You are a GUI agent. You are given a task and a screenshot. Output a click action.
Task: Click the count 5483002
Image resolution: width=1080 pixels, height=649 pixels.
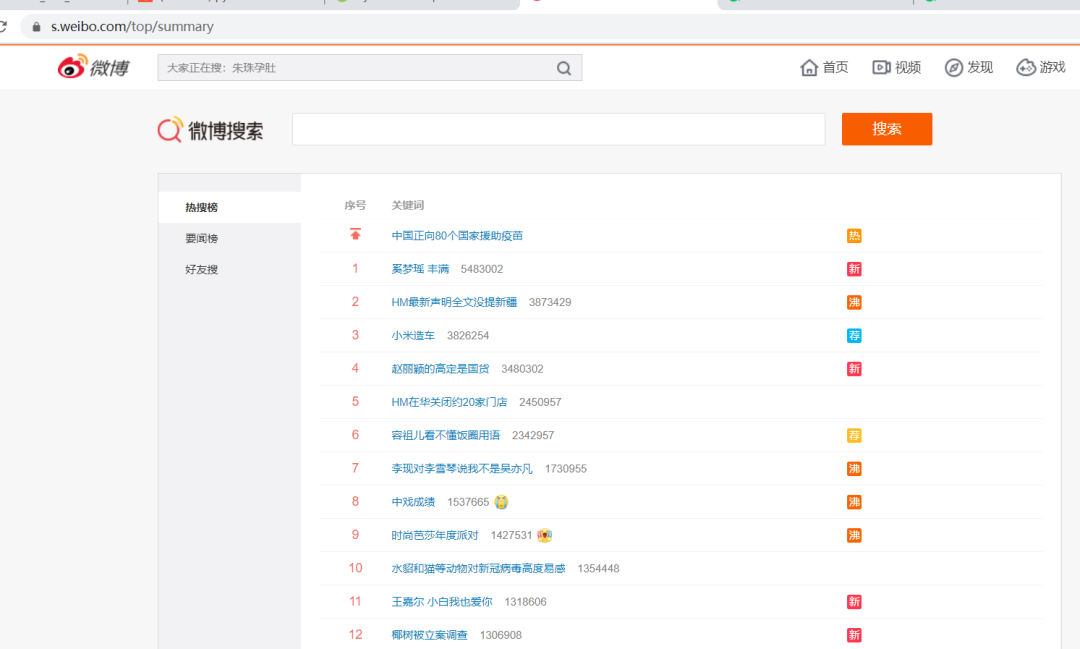coord(481,269)
